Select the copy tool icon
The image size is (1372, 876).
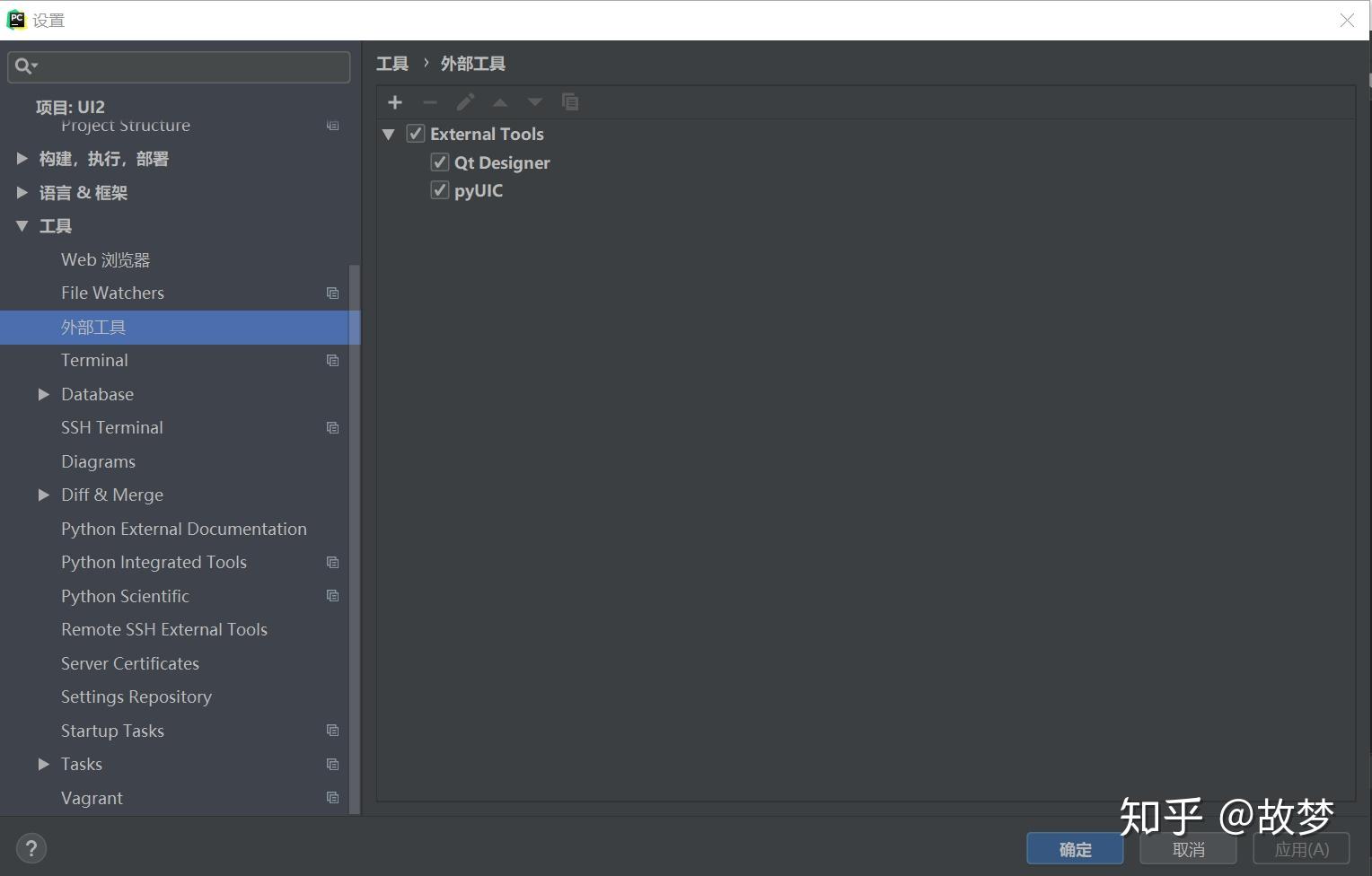[x=570, y=102]
